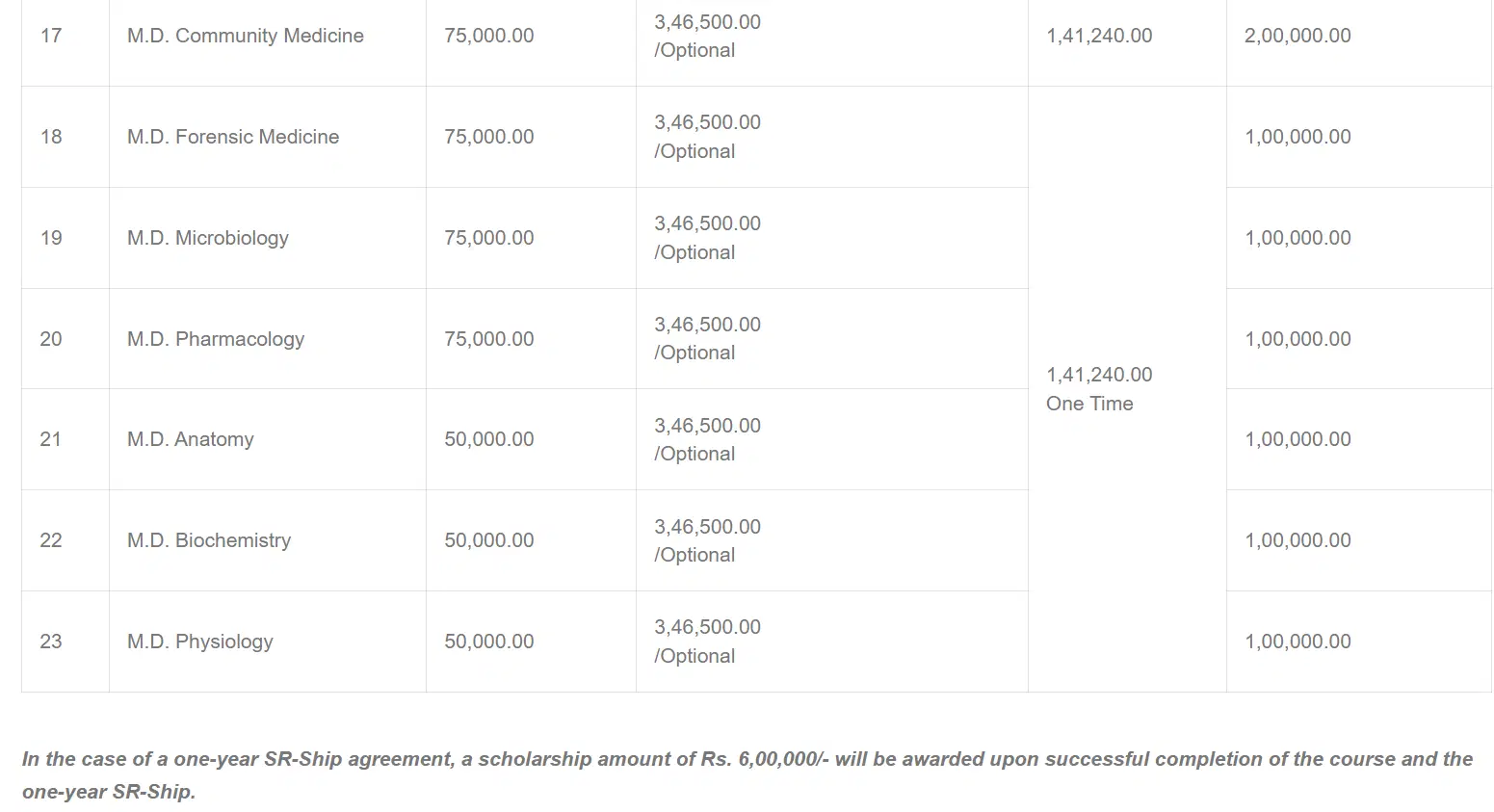Click the M.D. Community Medicine course name
Screen dimensions: 1494x812
click(245, 36)
